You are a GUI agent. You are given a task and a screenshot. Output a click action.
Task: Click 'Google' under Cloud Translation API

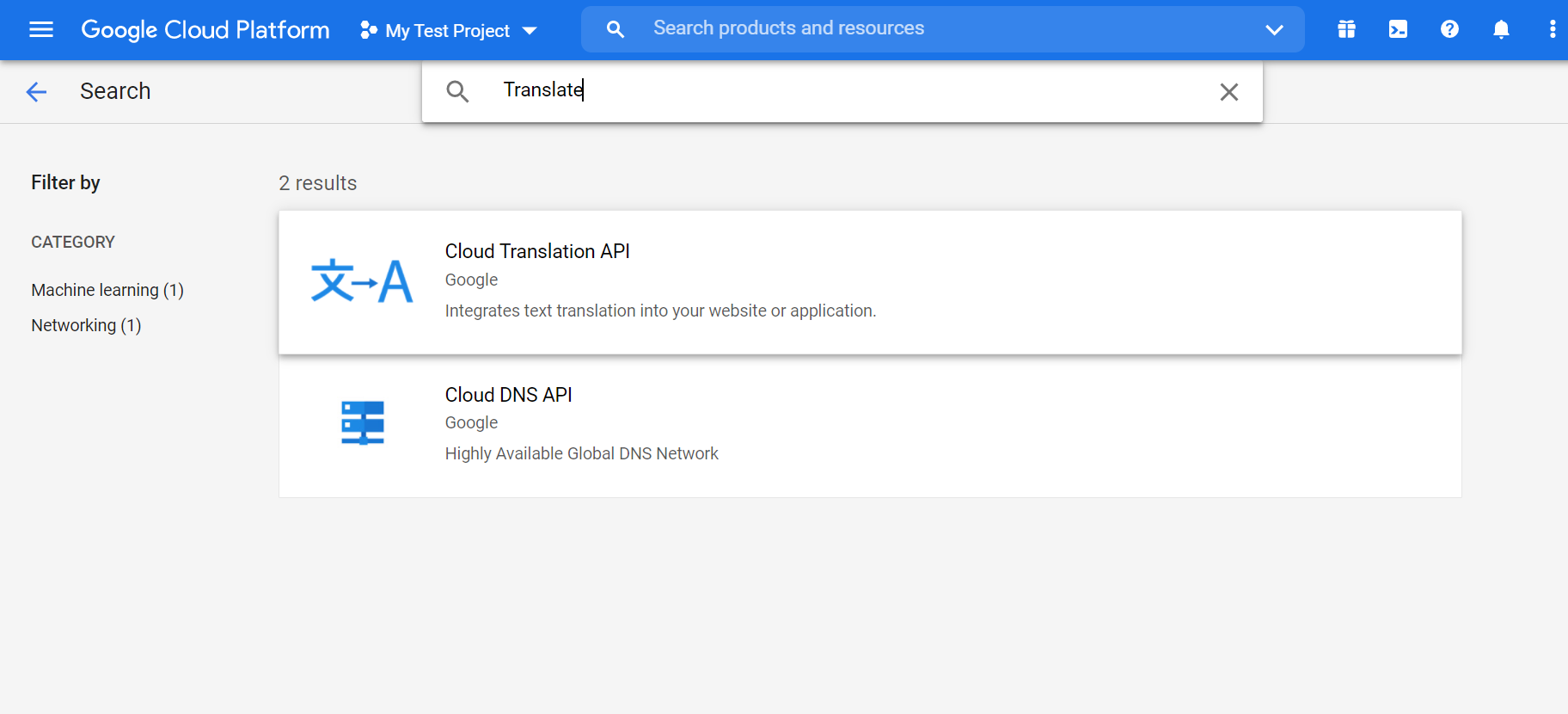coord(471,280)
